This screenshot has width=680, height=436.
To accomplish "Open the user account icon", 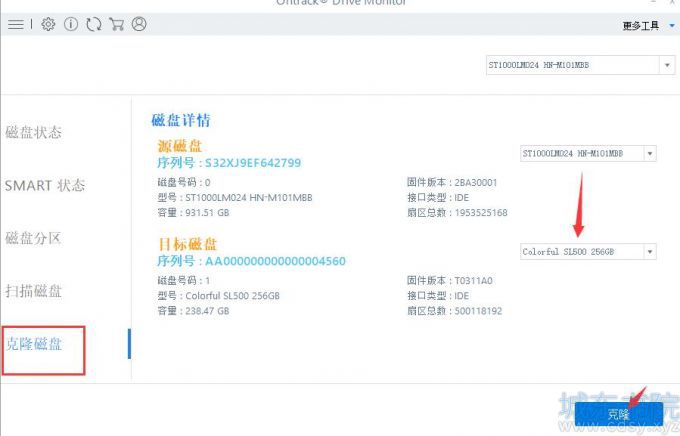I will coord(139,24).
